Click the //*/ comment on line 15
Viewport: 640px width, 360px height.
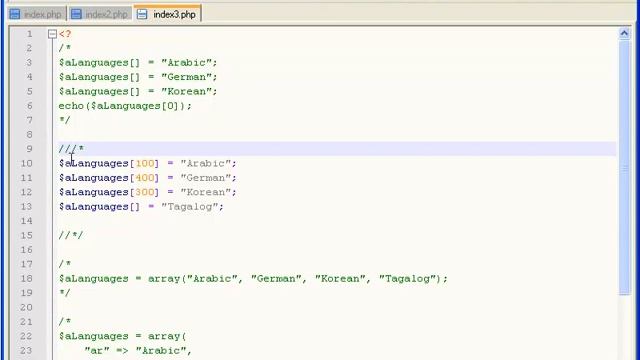coord(71,236)
